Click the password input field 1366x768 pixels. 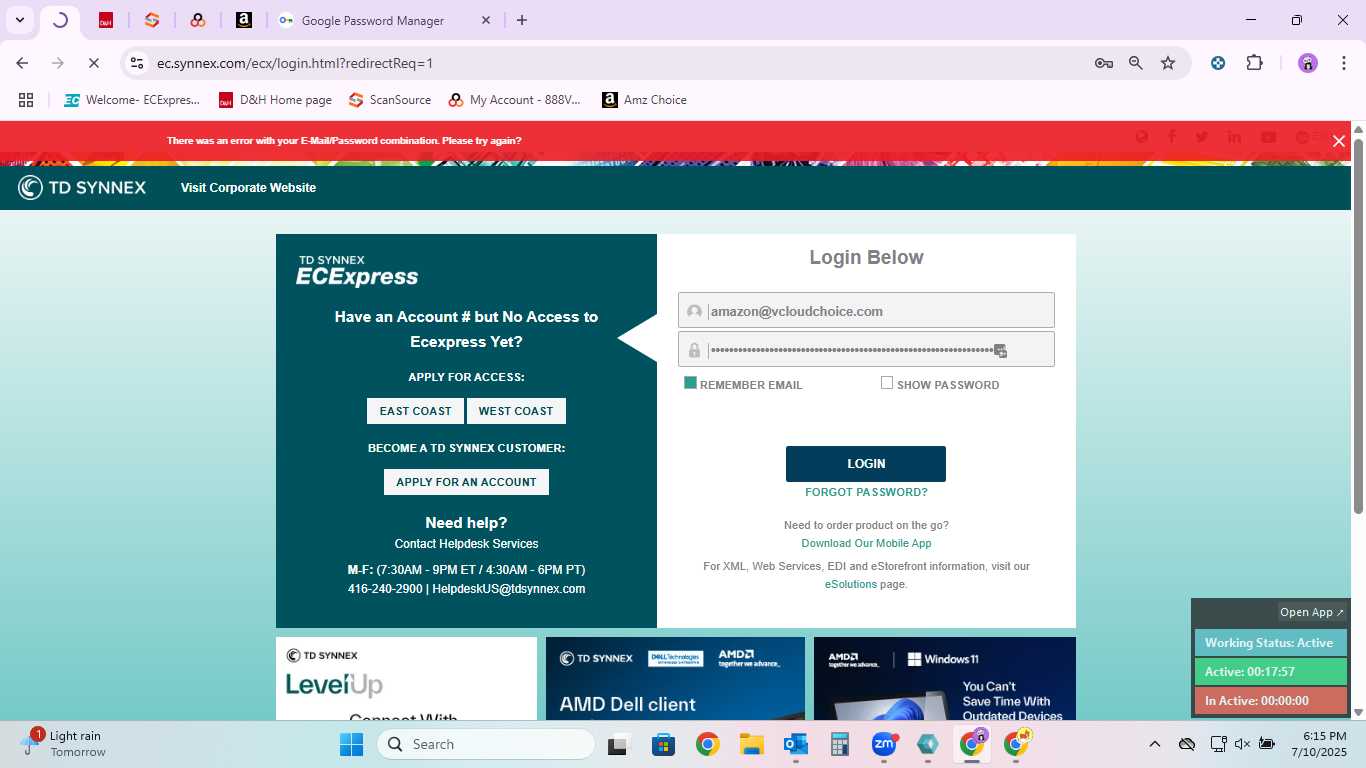(x=866, y=350)
